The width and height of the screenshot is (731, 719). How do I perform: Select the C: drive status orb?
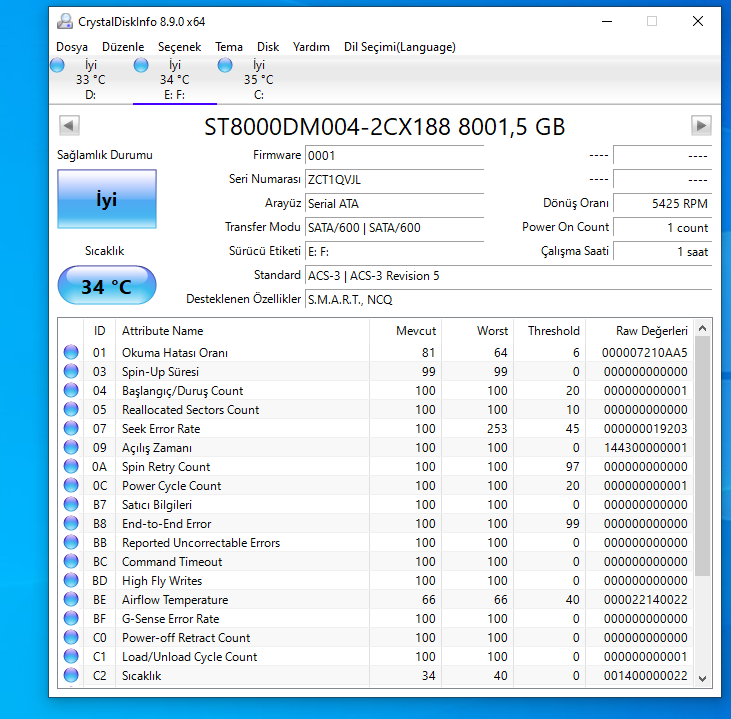(225, 65)
